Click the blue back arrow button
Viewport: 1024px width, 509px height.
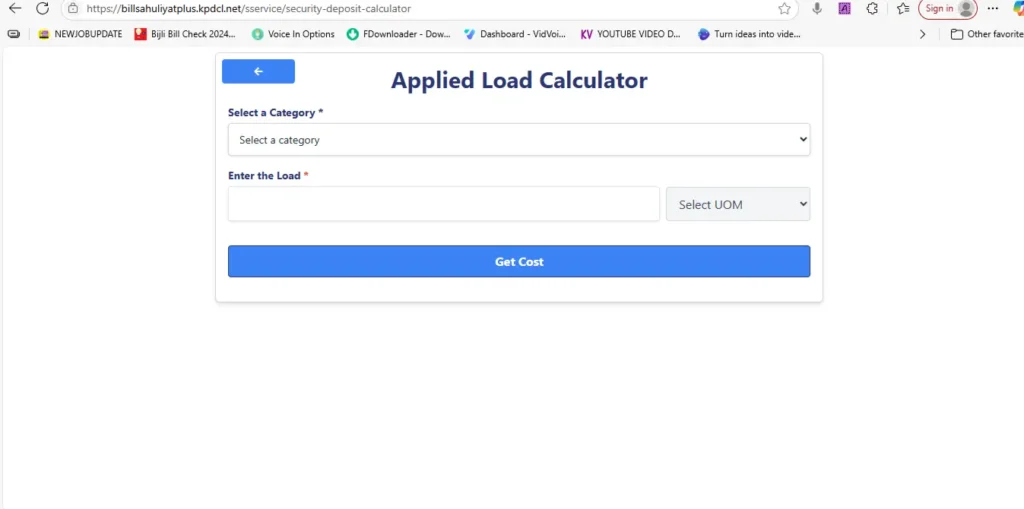click(258, 71)
